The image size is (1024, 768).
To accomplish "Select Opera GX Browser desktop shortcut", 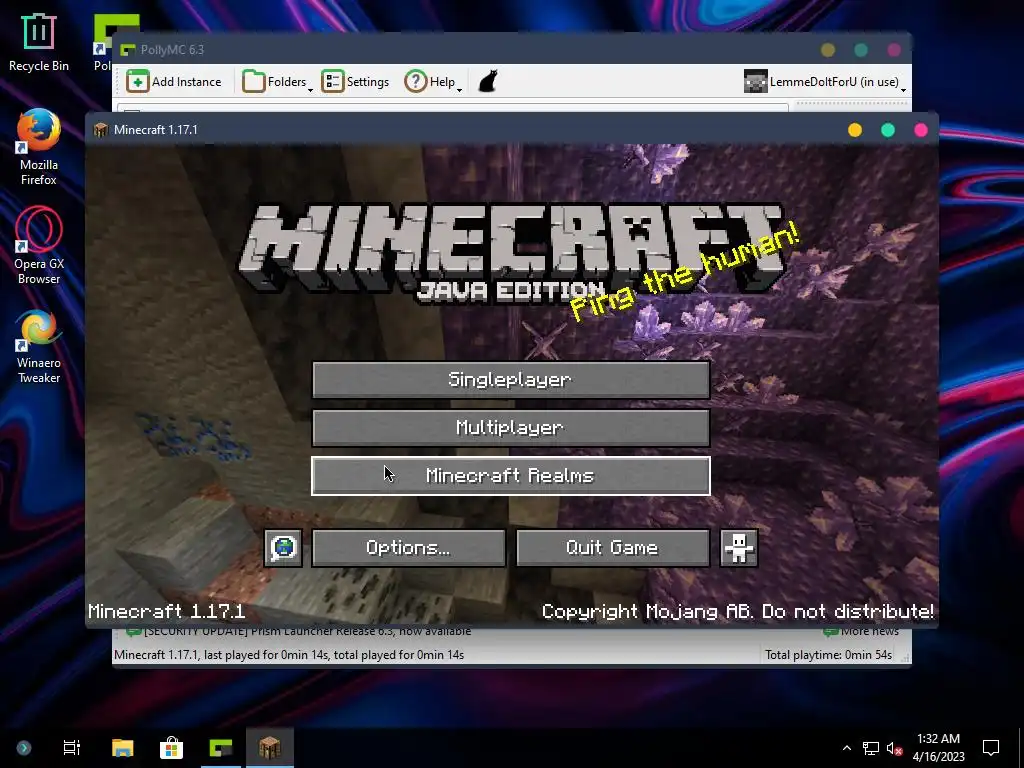I will point(39,246).
